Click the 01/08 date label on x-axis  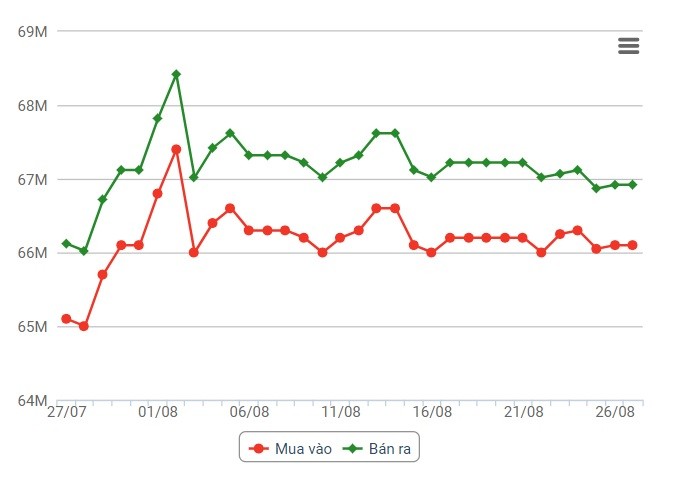pyautogui.click(x=158, y=412)
